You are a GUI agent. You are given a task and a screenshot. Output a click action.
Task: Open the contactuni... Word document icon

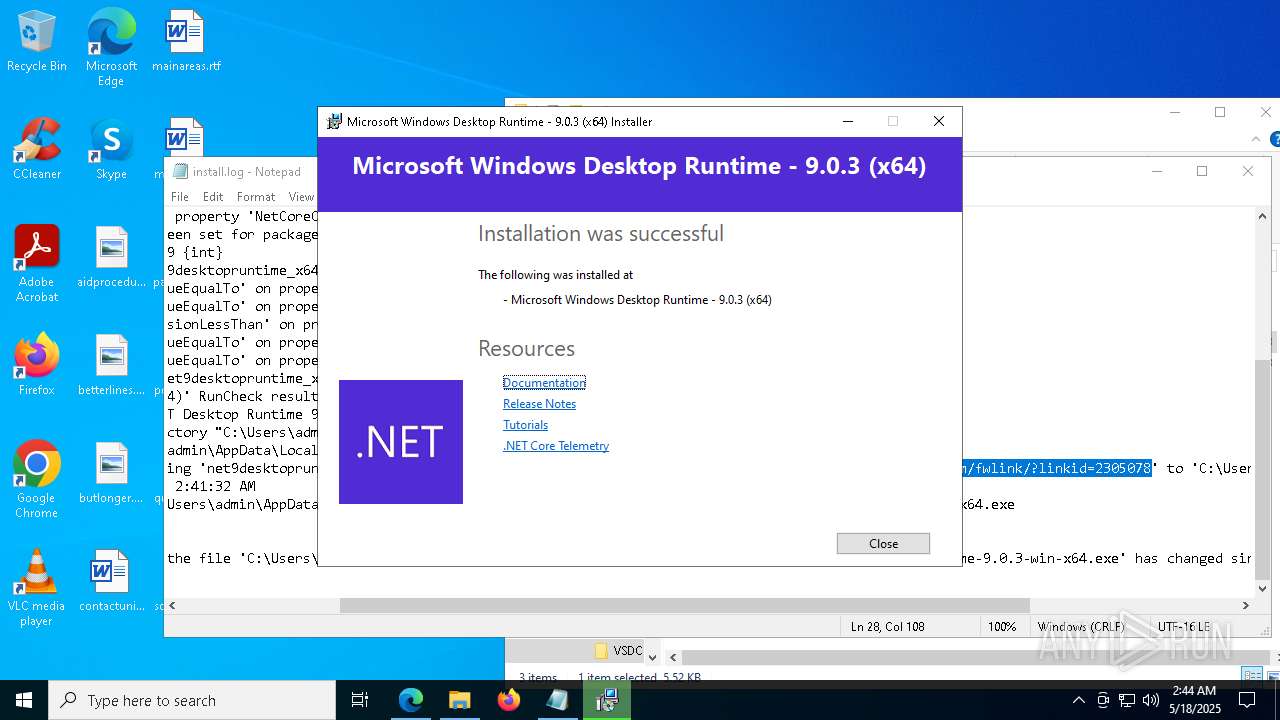(111, 581)
